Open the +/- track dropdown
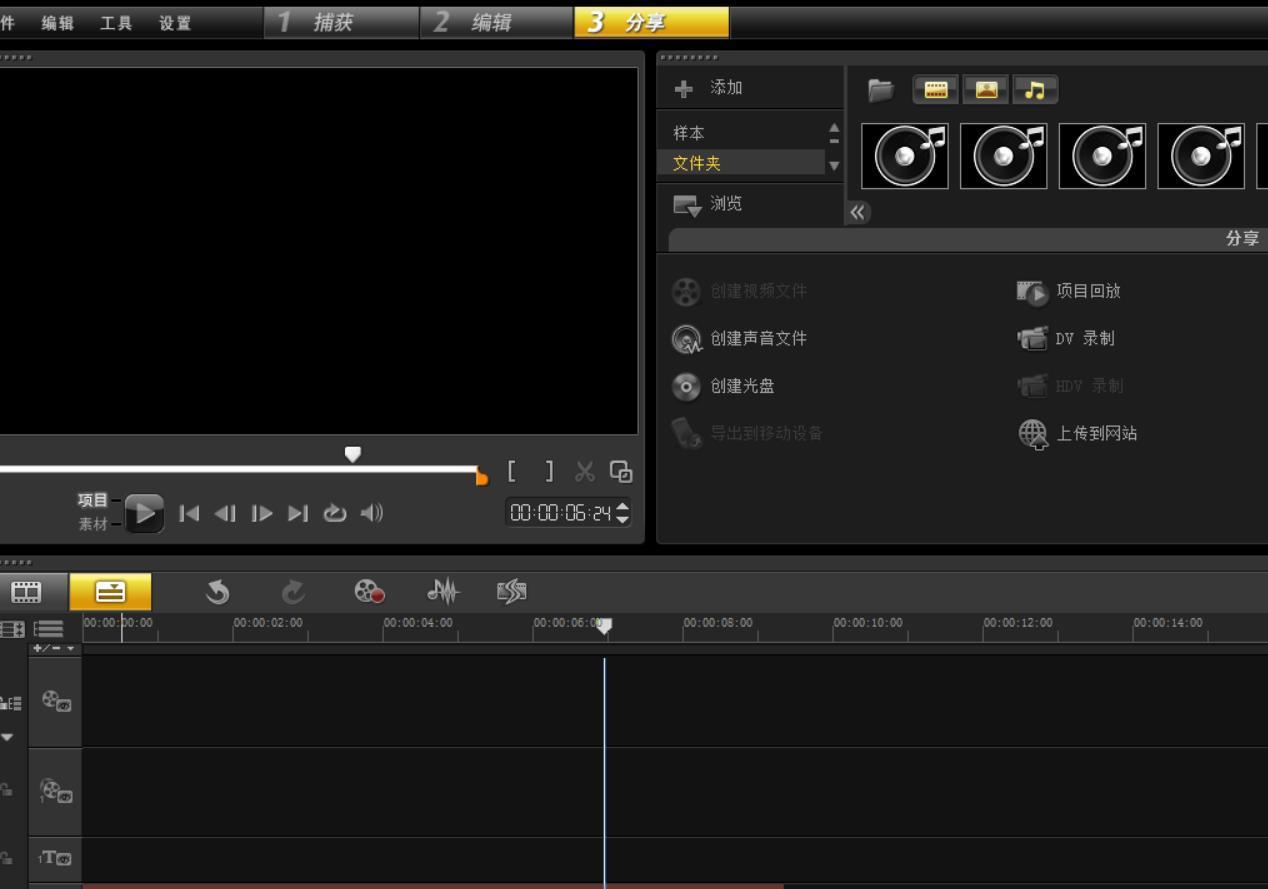Screen dimensions: 1268x889 point(54,649)
